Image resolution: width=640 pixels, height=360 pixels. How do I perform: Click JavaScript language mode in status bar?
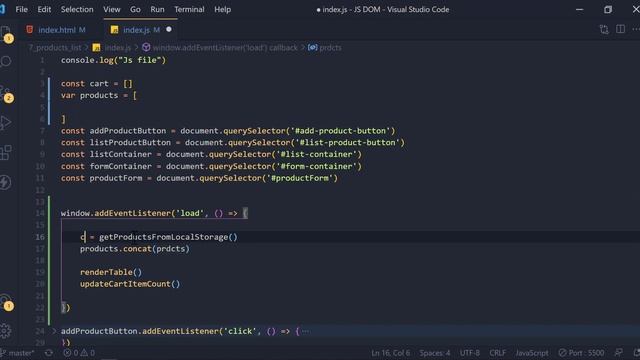532,353
